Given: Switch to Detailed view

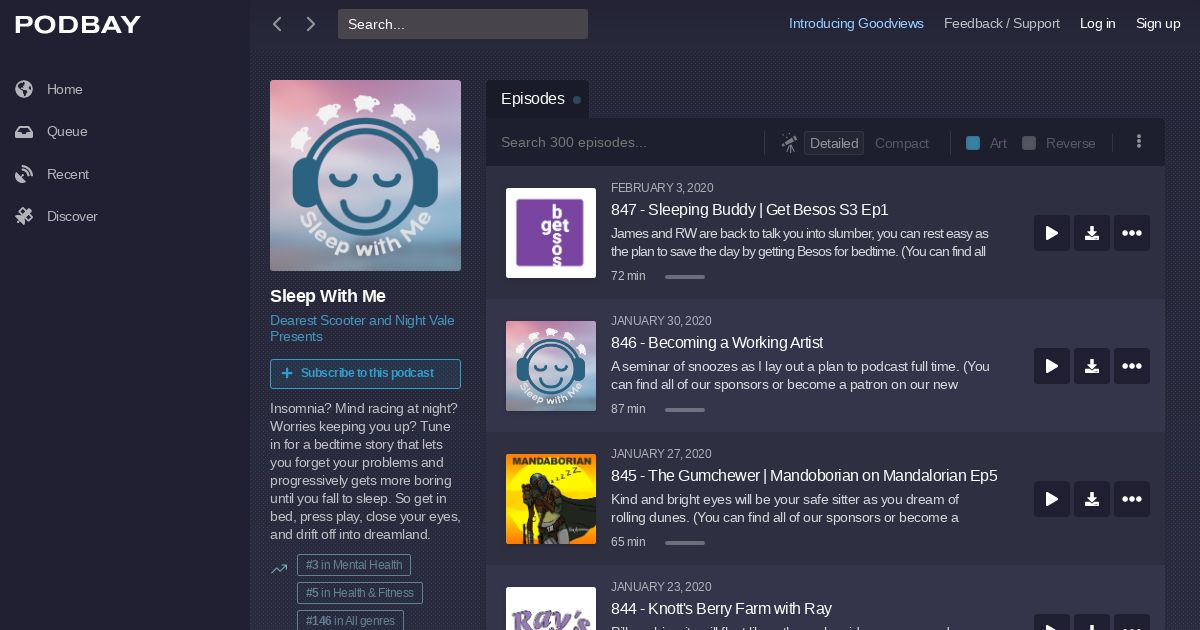Looking at the screenshot, I should 834,143.
